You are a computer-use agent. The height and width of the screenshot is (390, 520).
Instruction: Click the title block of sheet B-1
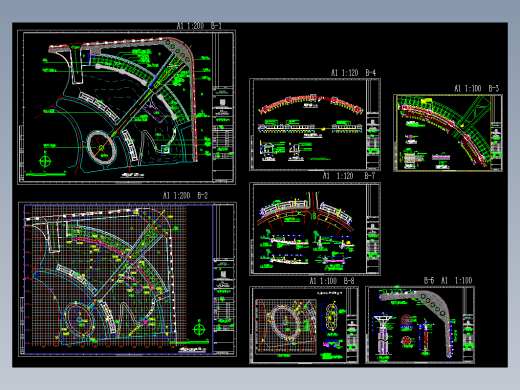223,107
